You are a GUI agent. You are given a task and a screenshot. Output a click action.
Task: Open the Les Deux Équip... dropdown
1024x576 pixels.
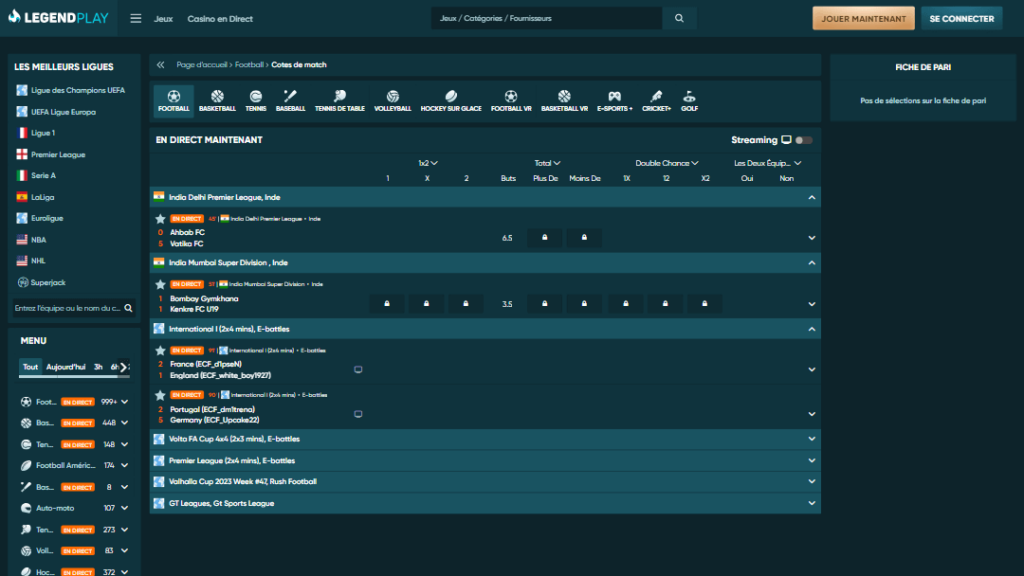click(767, 163)
